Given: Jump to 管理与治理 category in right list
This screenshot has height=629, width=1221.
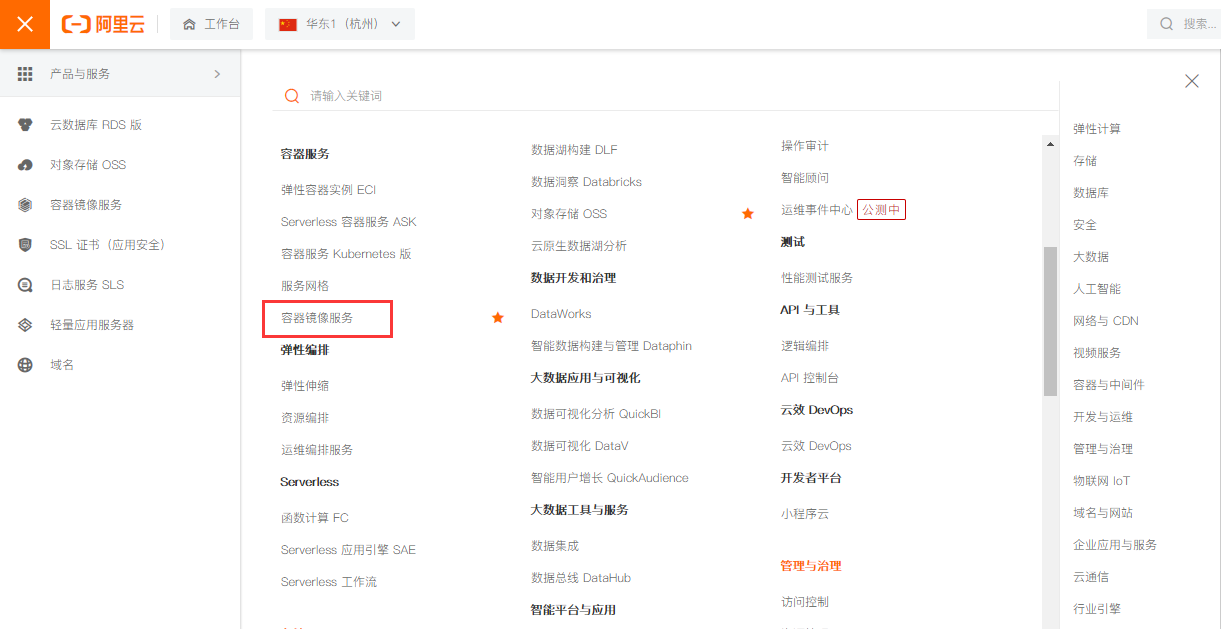Looking at the screenshot, I should tap(1103, 449).
